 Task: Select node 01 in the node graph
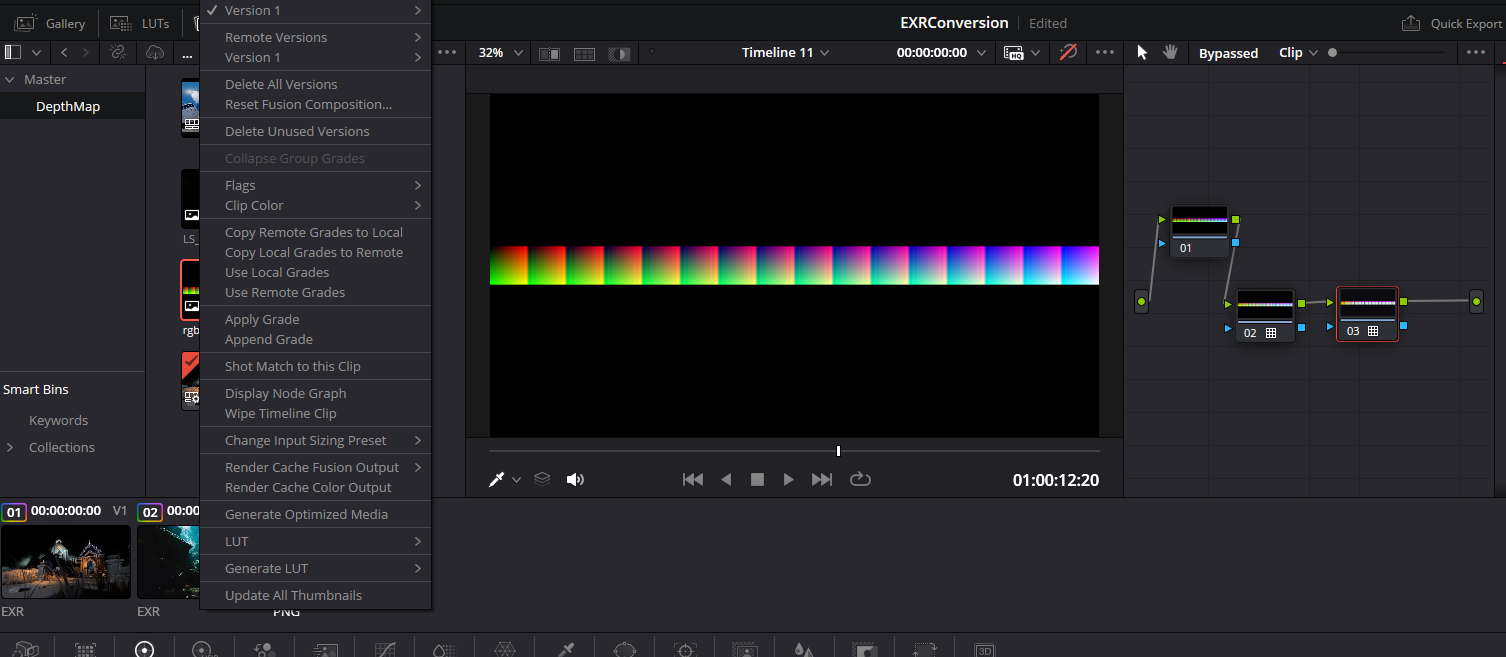tap(1199, 231)
